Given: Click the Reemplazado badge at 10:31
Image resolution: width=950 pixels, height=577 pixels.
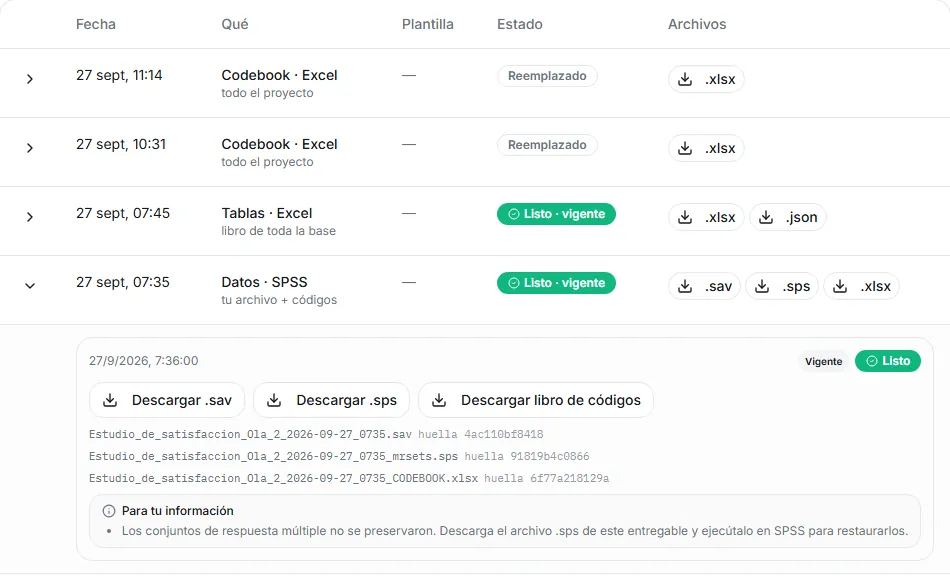Looking at the screenshot, I should tap(547, 145).
